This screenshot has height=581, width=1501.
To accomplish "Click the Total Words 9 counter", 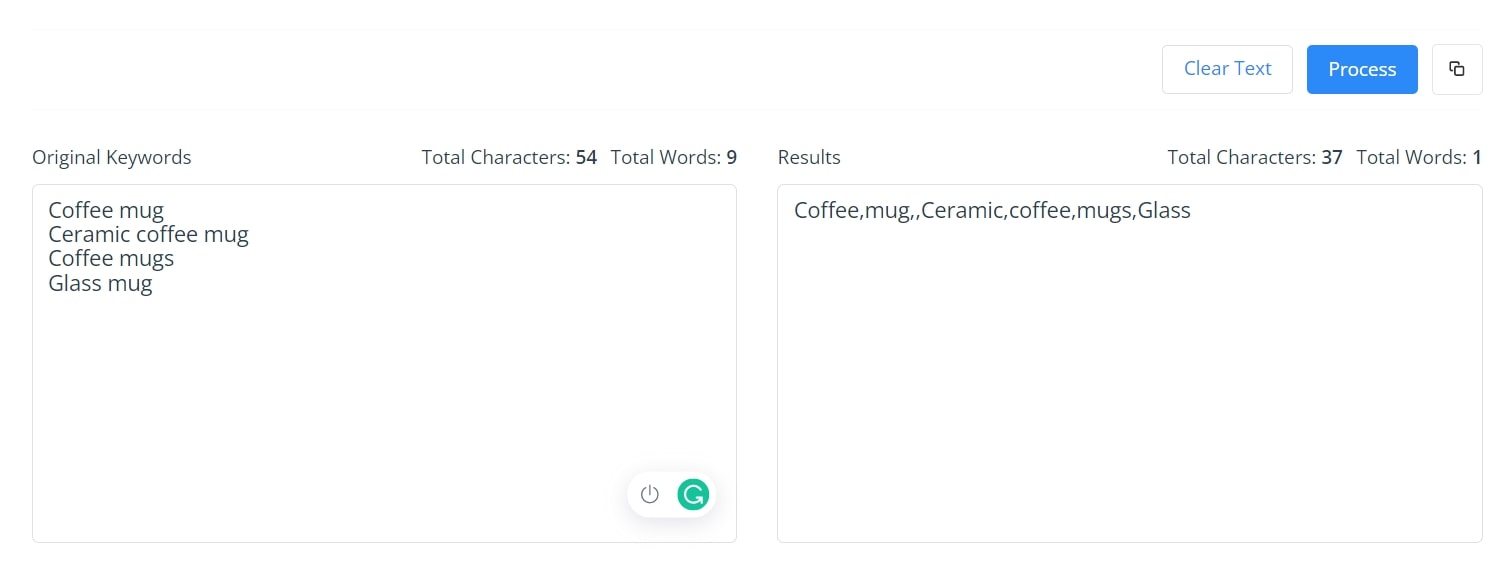I will coord(673,157).
